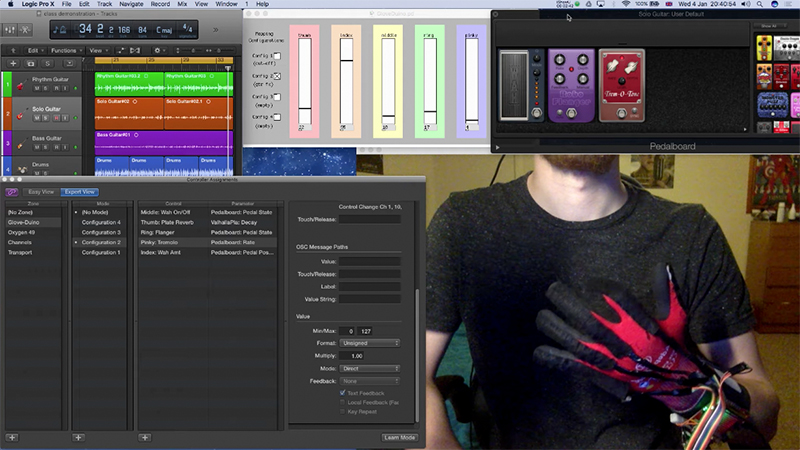Screen dimensions: 800x450
Task: Click the play triangle at Pedalboard bottom-left
Action: point(497,147)
